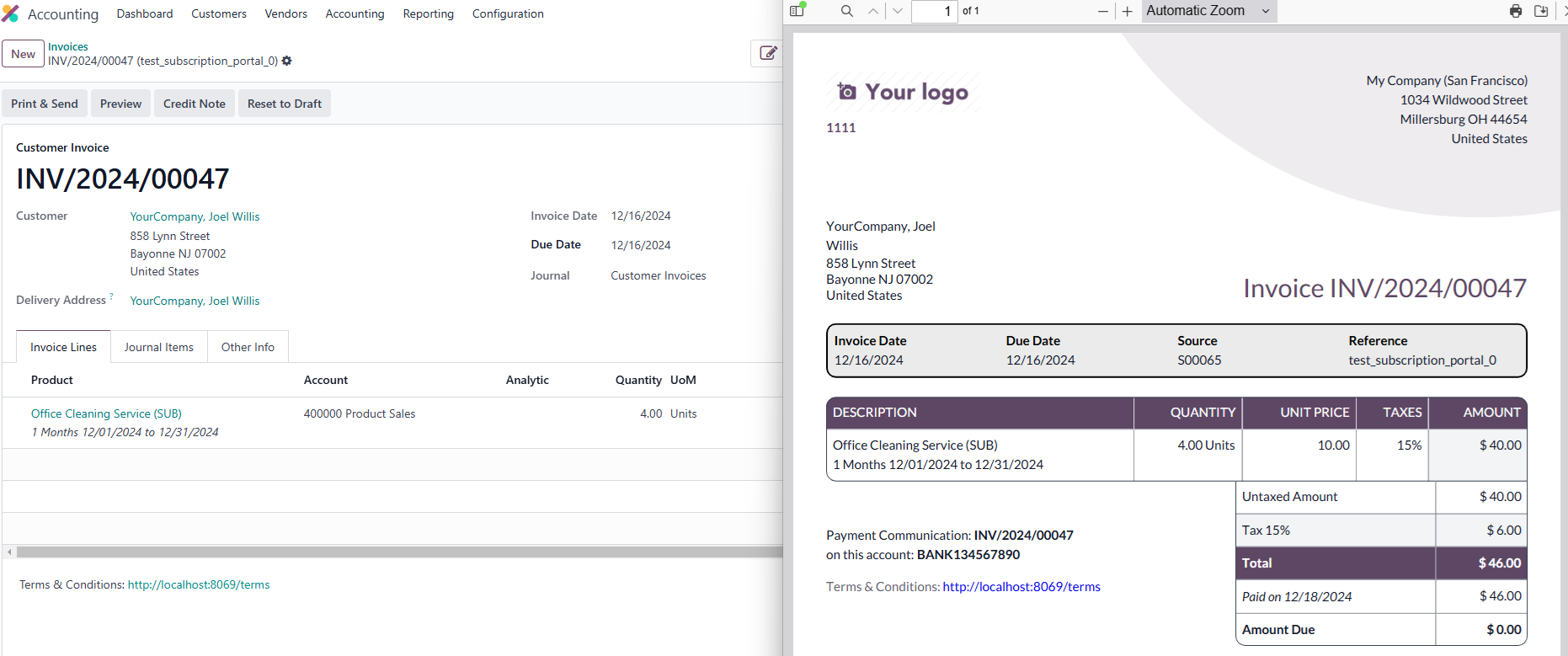
Task: Switch to the Invoice Lines tab
Action: (x=63, y=347)
